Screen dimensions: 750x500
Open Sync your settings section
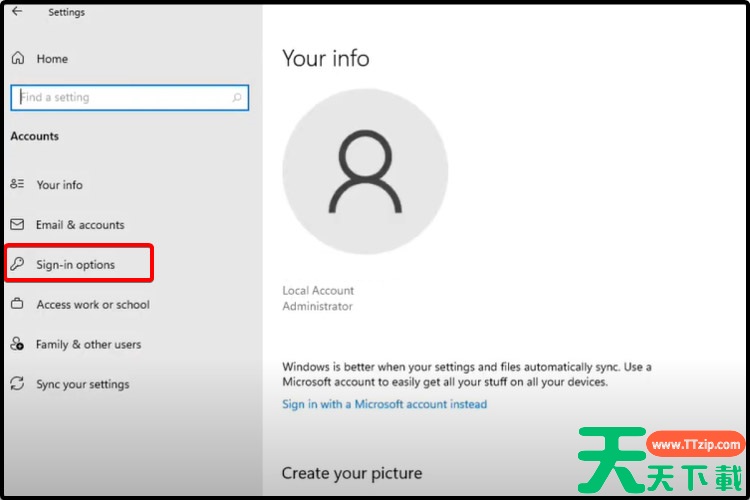pos(83,385)
